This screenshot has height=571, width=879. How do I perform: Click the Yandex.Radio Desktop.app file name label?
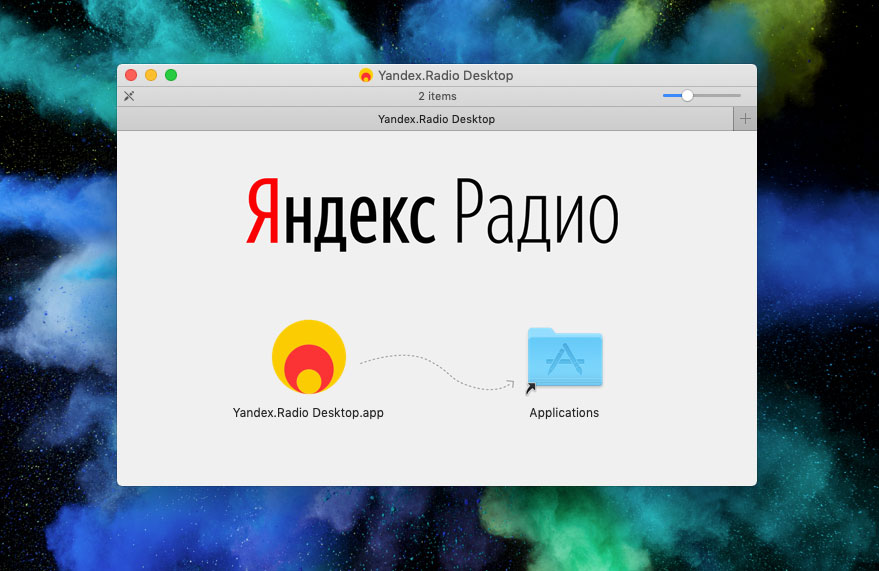tap(308, 412)
